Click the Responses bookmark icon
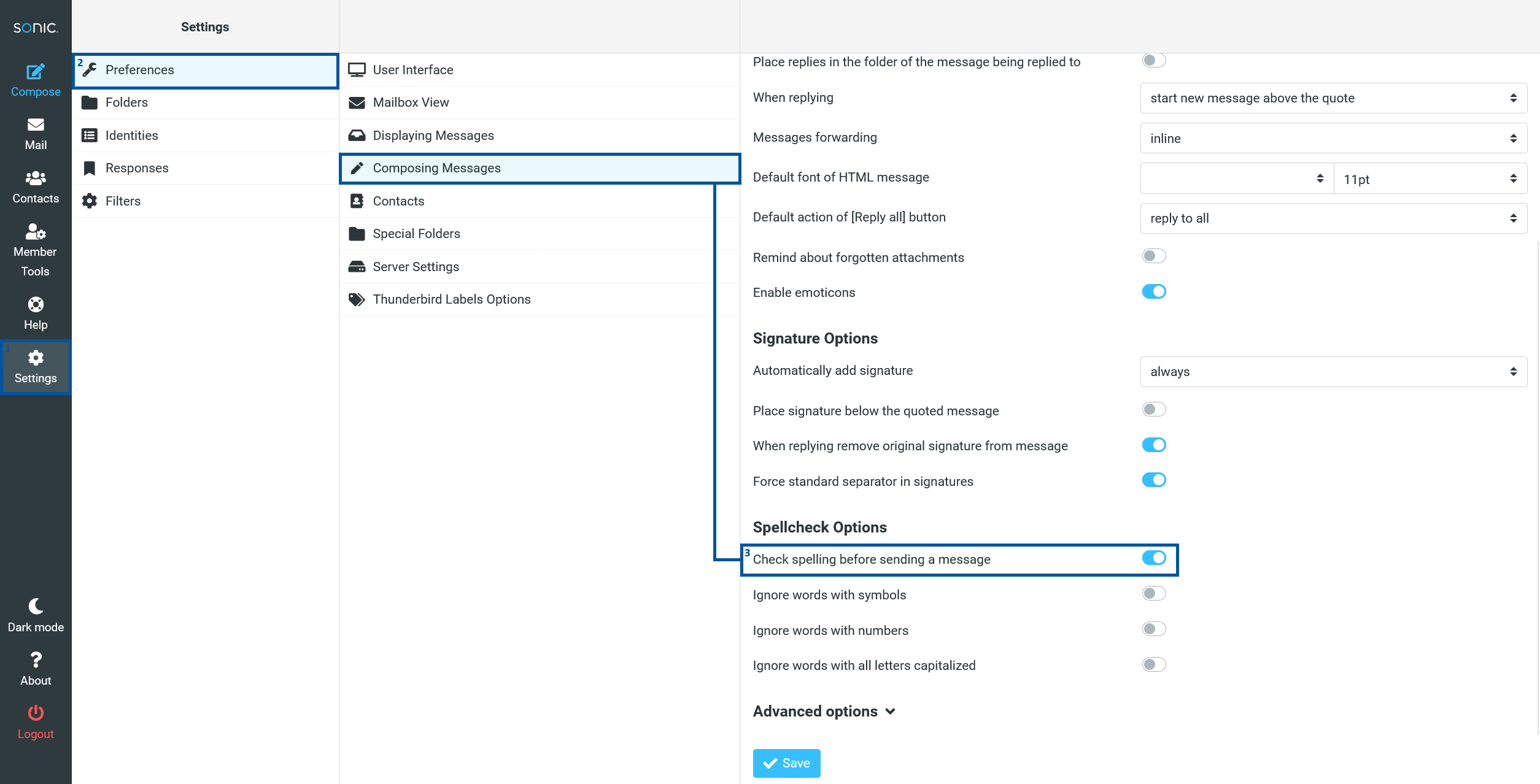The image size is (1540, 784). (90, 168)
